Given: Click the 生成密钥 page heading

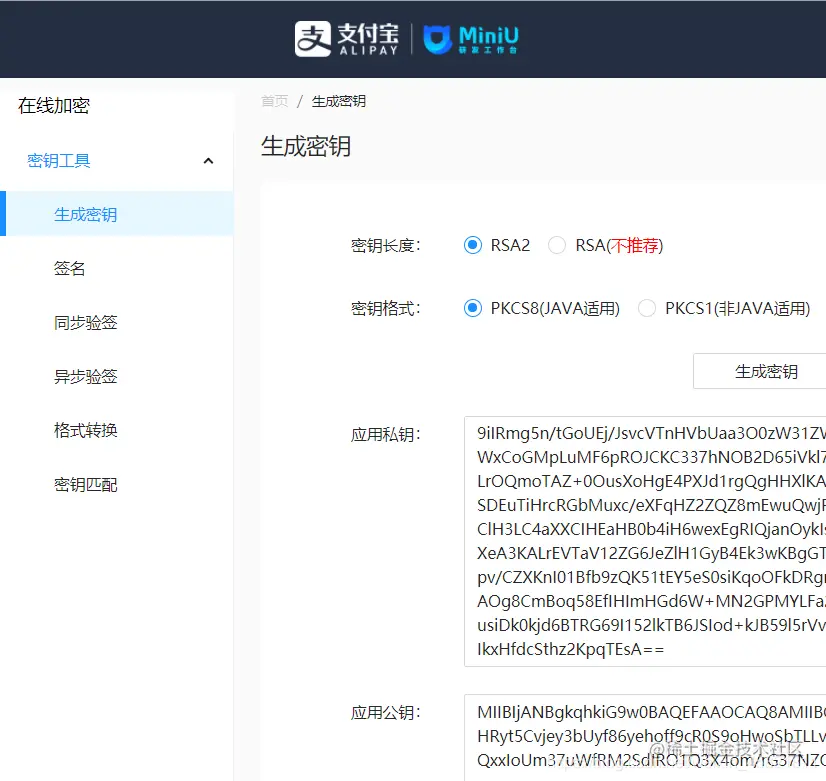Looking at the screenshot, I should point(306,146).
